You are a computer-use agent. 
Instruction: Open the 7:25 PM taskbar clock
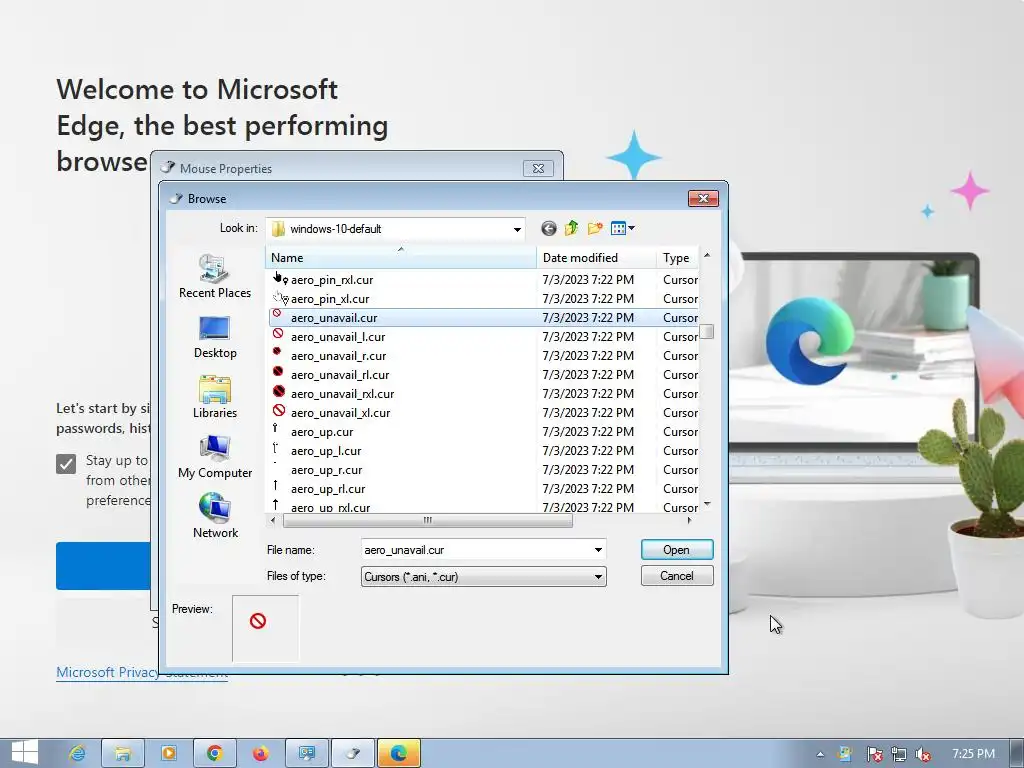pyautogui.click(x=973, y=754)
